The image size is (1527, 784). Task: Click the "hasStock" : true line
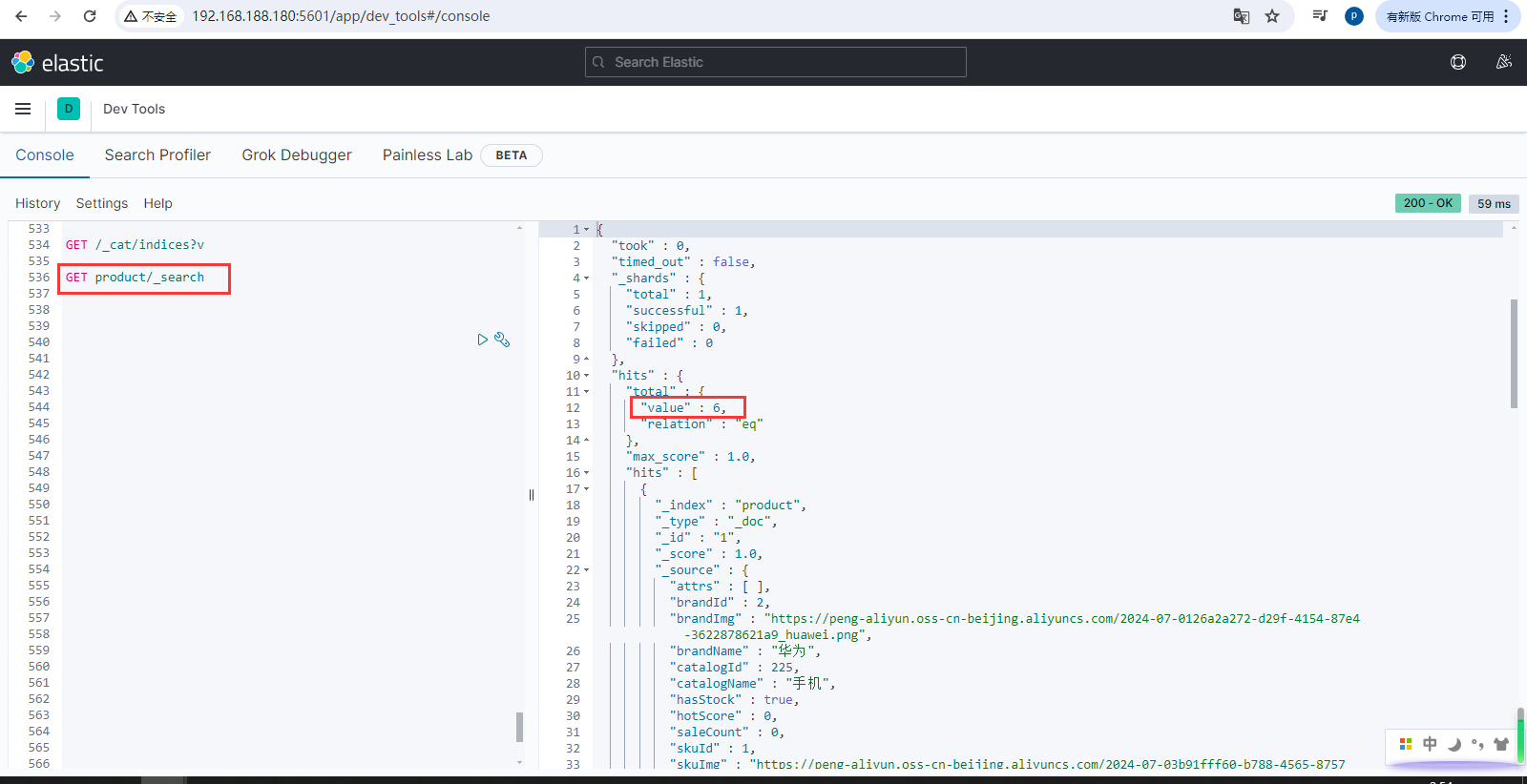click(735, 700)
